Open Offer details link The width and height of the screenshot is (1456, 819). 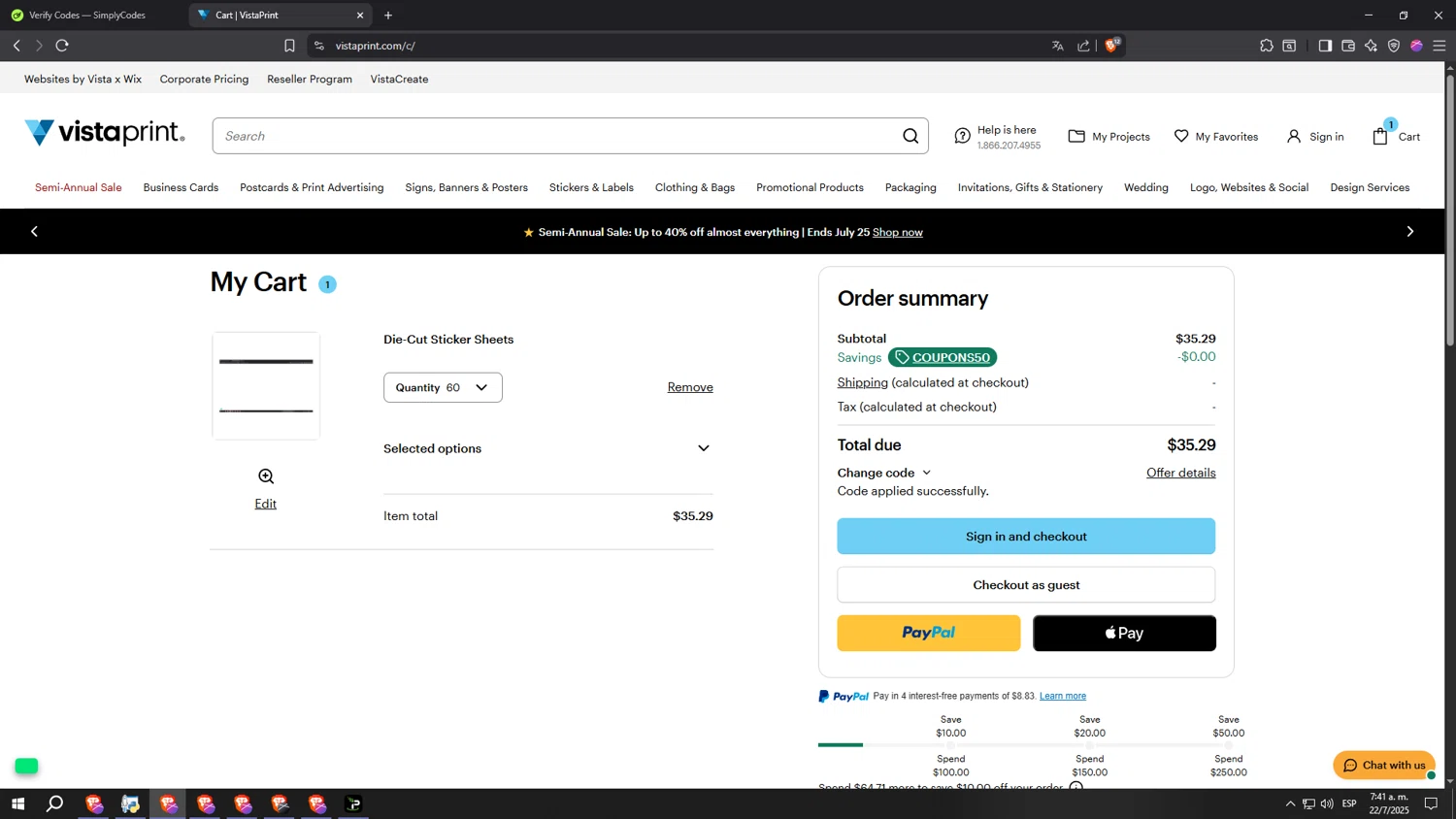[x=1180, y=473]
